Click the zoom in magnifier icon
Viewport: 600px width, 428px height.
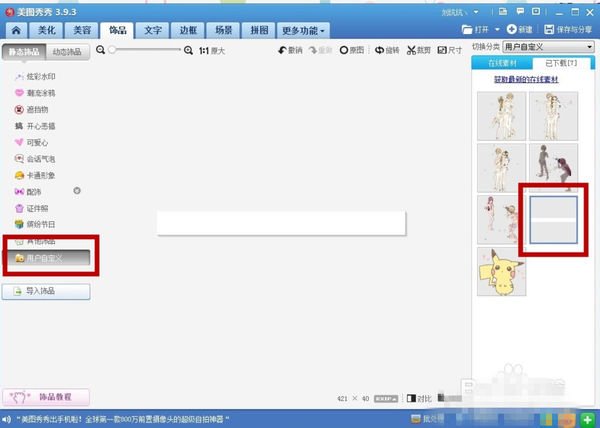(189, 49)
